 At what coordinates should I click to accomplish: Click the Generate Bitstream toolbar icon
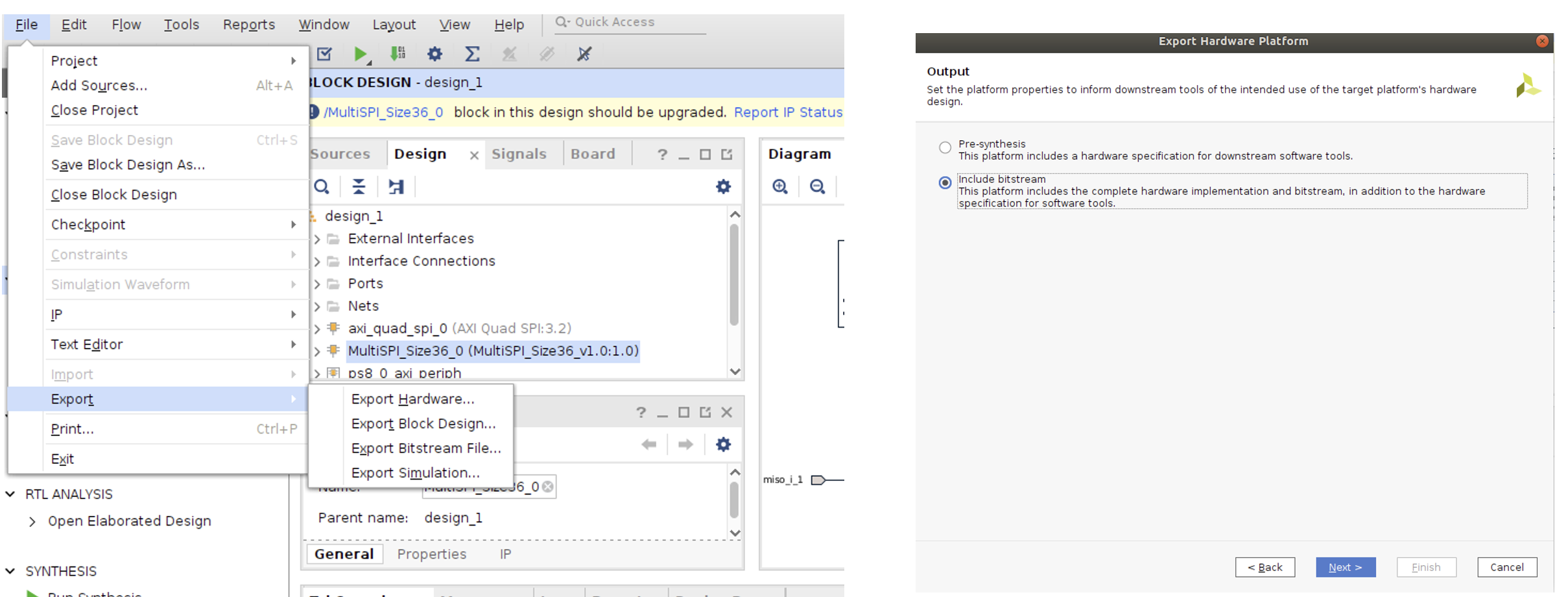coord(398,54)
